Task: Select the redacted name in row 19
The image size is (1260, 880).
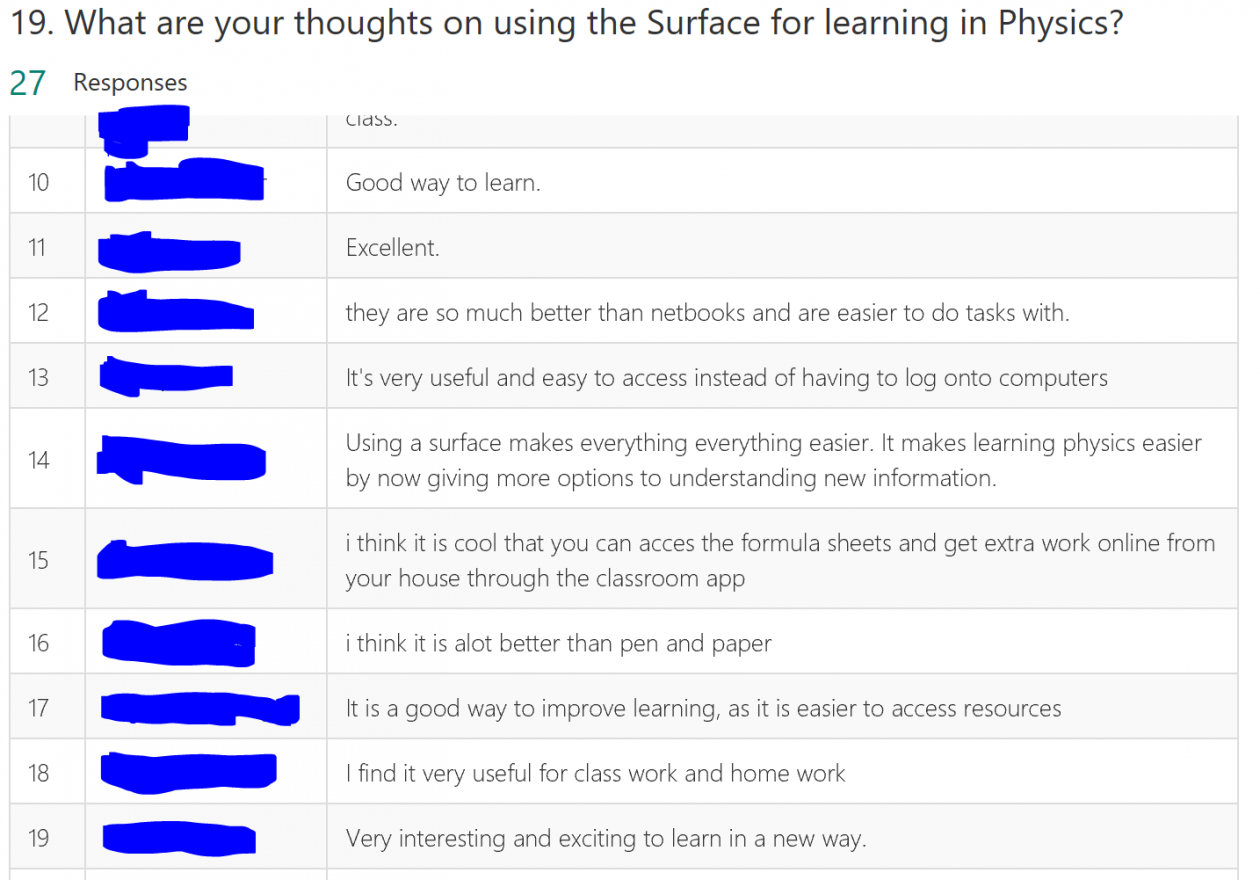Action: pos(179,838)
